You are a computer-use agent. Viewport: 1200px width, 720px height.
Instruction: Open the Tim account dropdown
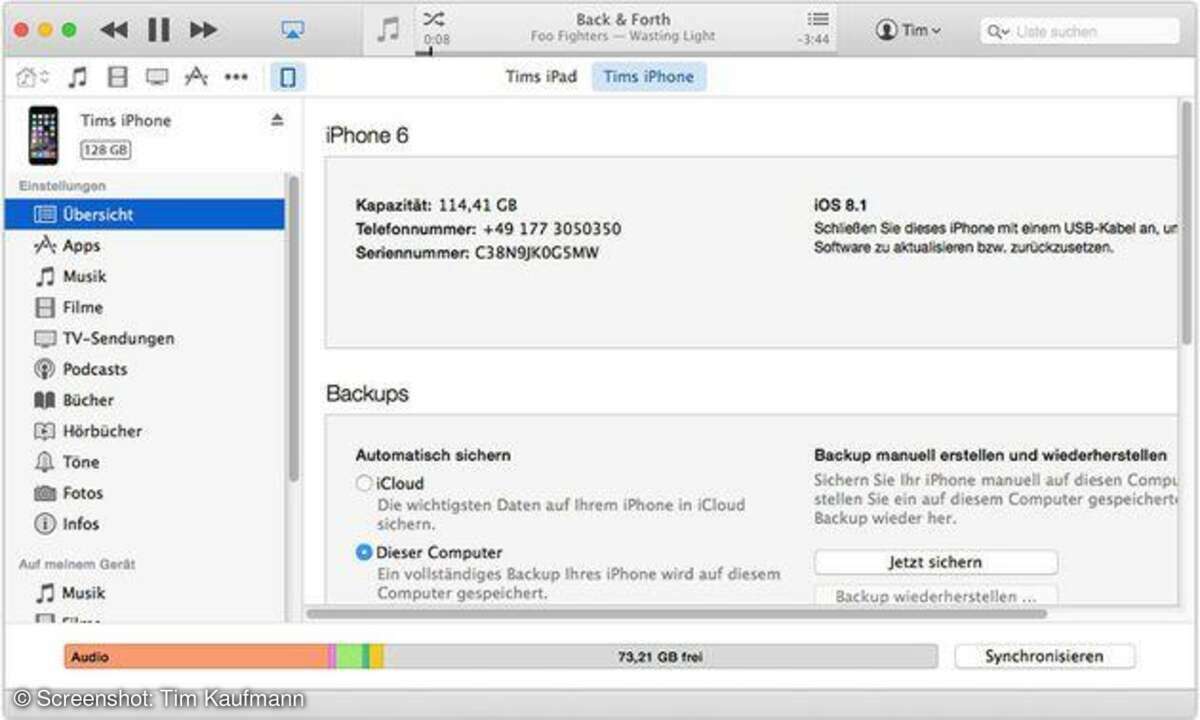pos(908,30)
